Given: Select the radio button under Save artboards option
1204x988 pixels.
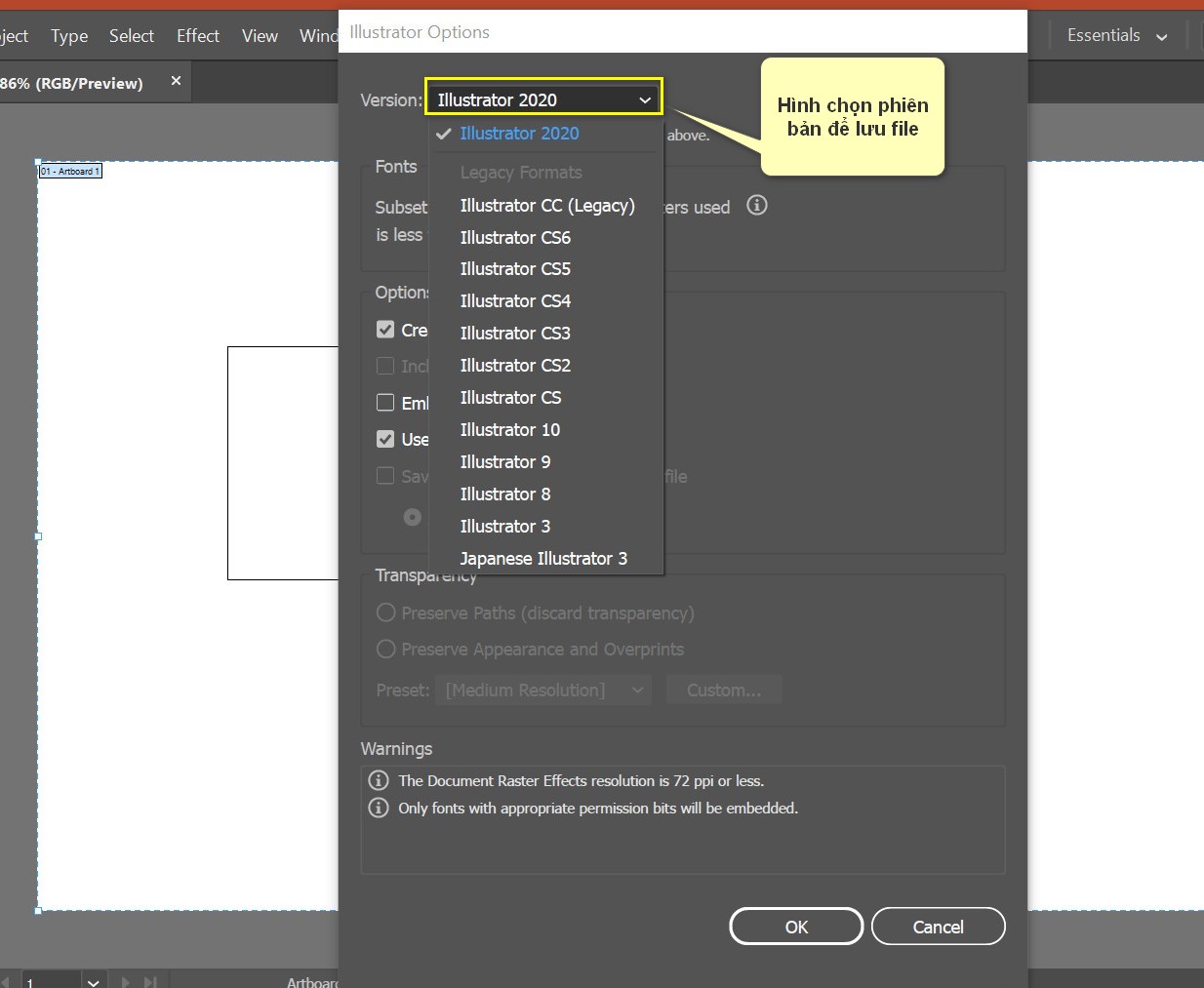Looking at the screenshot, I should coord(413,517).
